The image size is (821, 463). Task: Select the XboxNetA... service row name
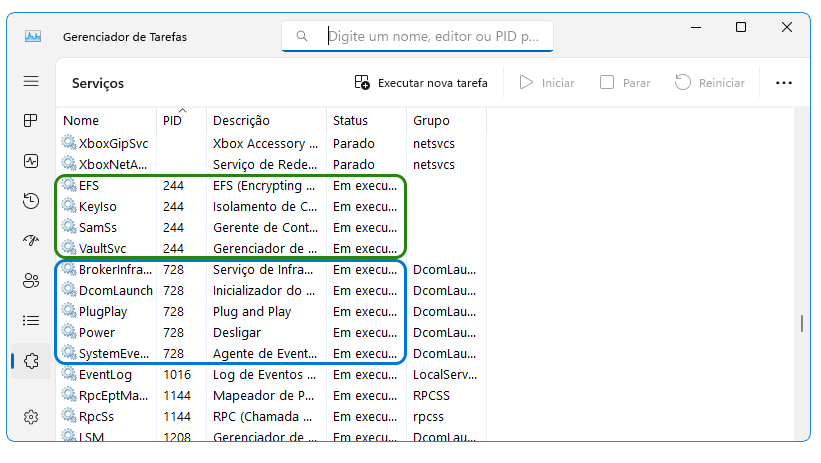click(x=113, y=164)
